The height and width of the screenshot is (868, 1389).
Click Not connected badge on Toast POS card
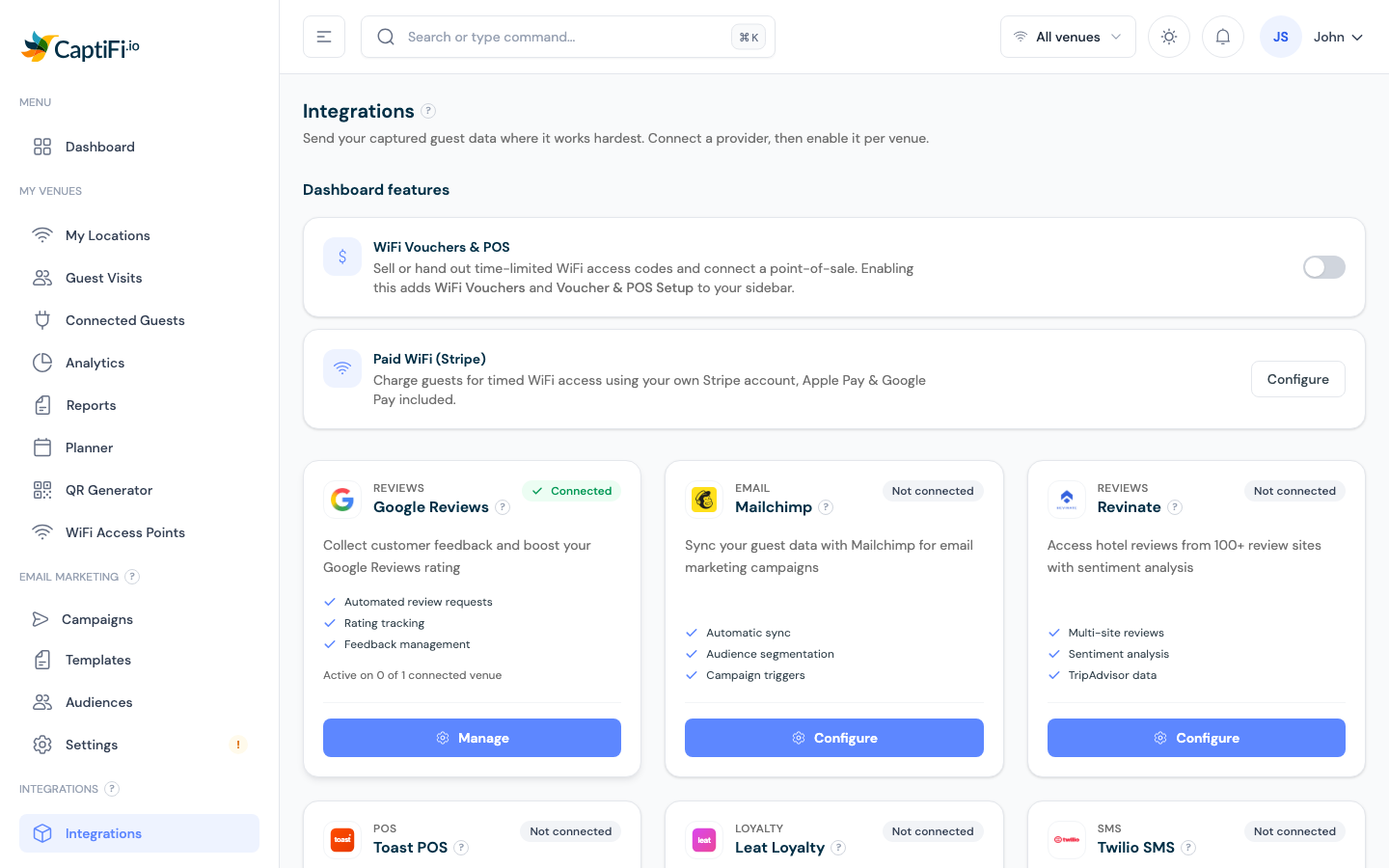pyautogui.click(x=570, y=831)
